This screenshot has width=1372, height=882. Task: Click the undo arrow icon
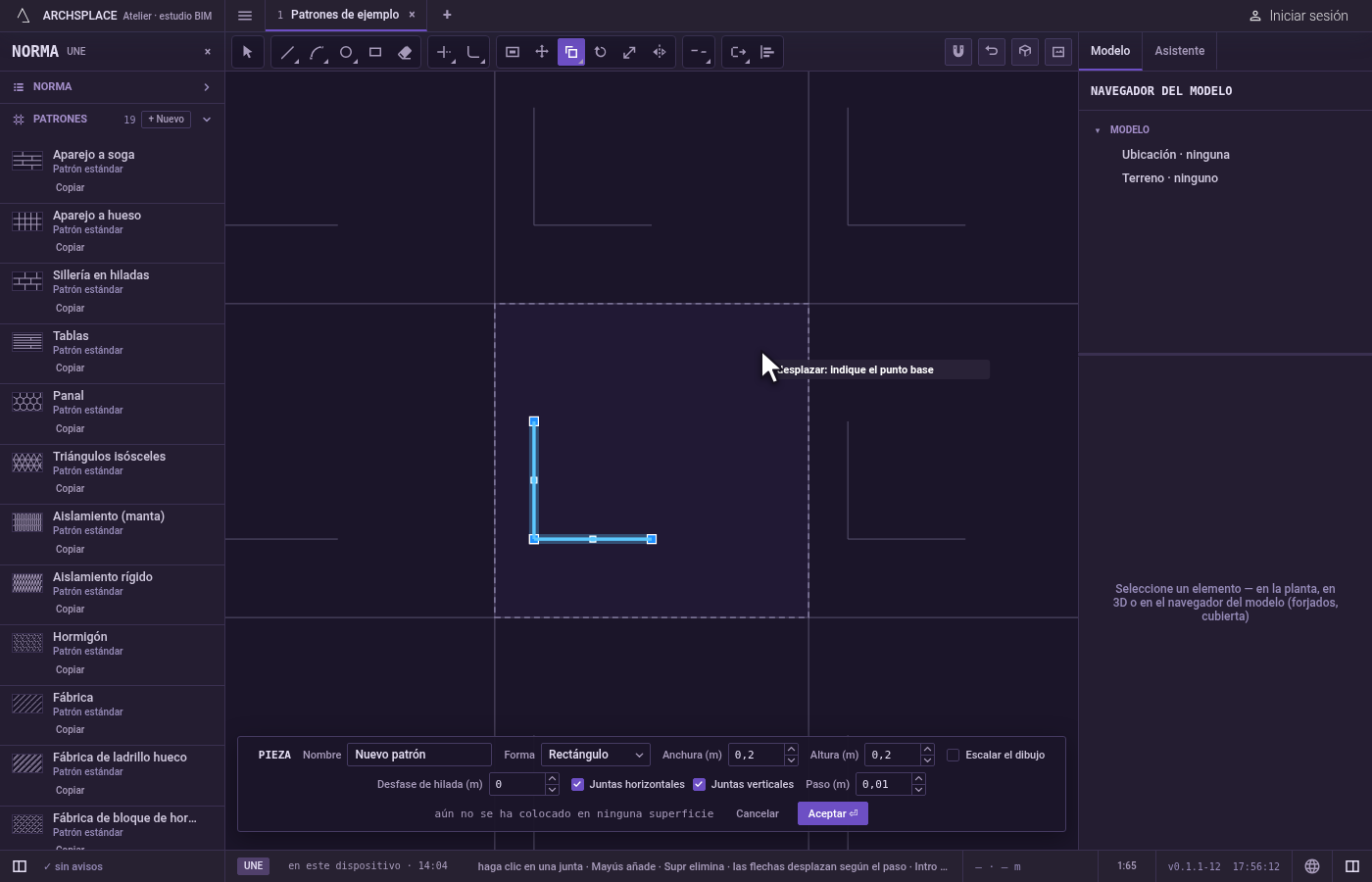point(992,52)
